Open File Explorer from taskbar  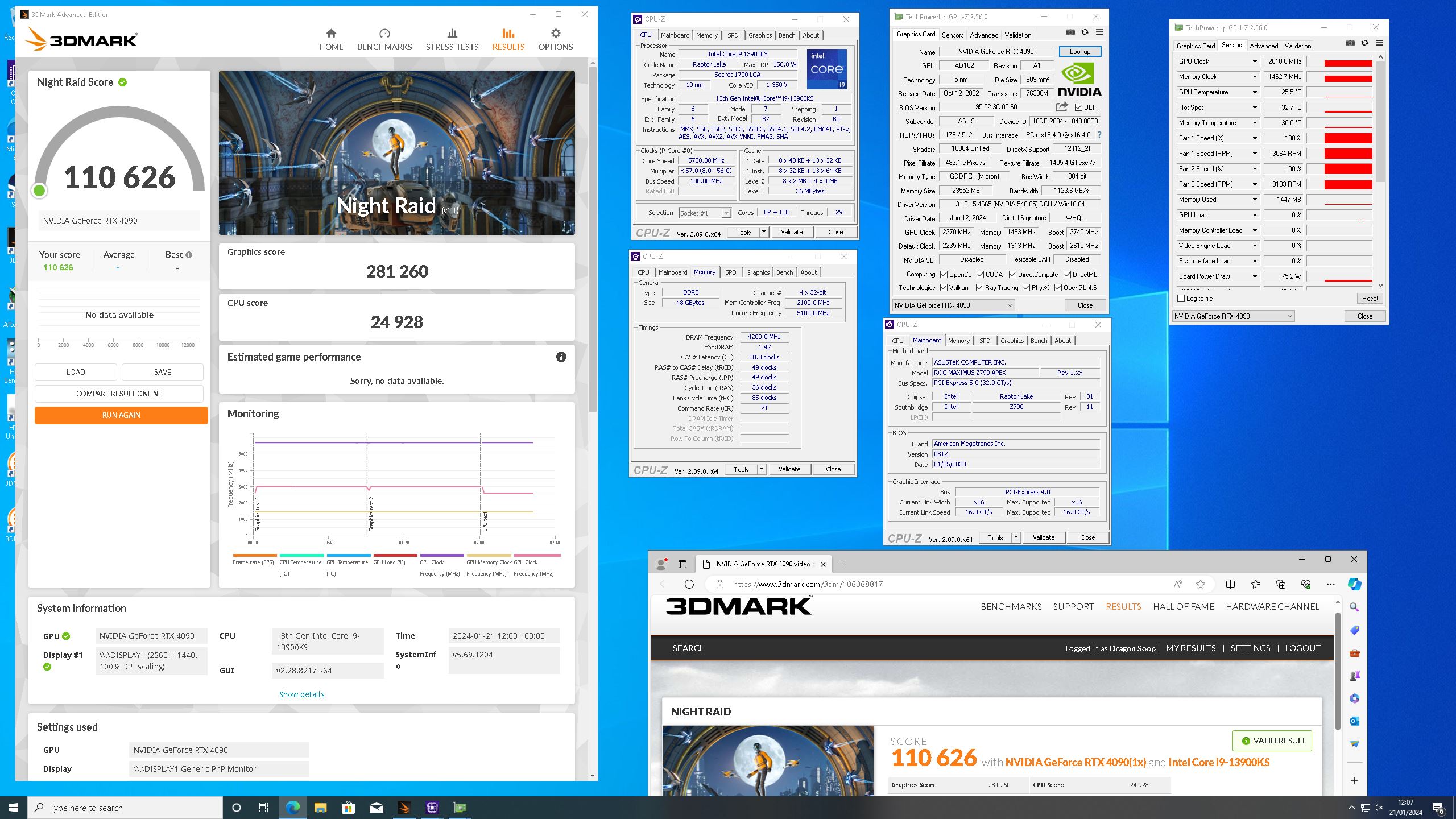pos(320,808)
